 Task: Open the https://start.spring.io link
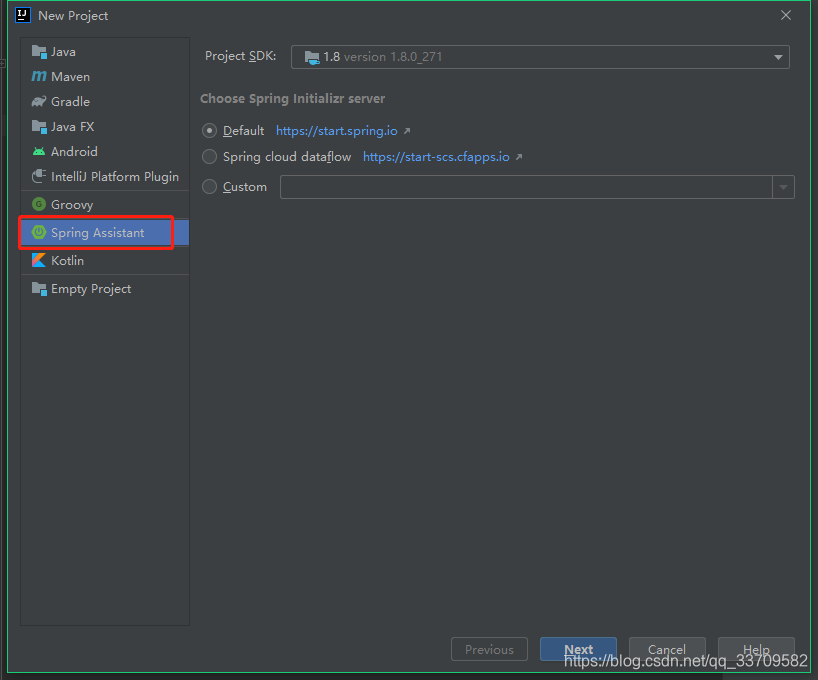pyautogui.click(x=336, y=131)
